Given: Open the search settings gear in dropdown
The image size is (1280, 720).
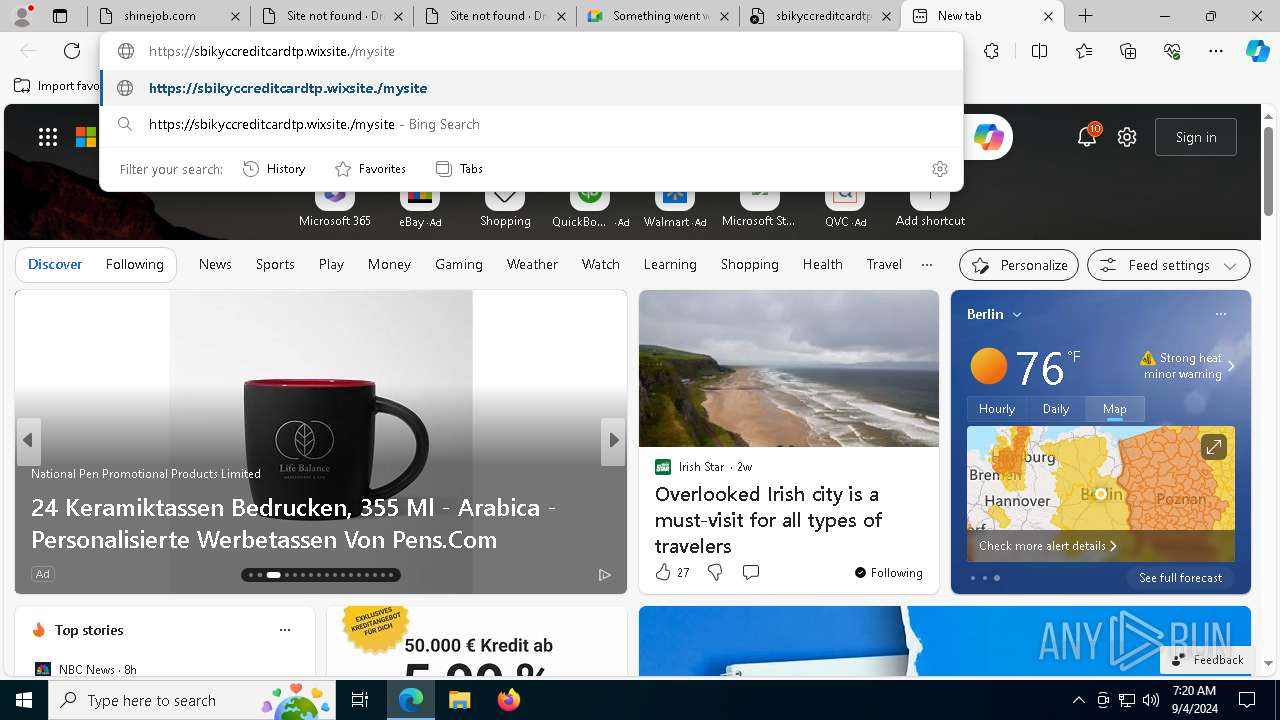Looking at the screenshot, I should coord(939,168).
